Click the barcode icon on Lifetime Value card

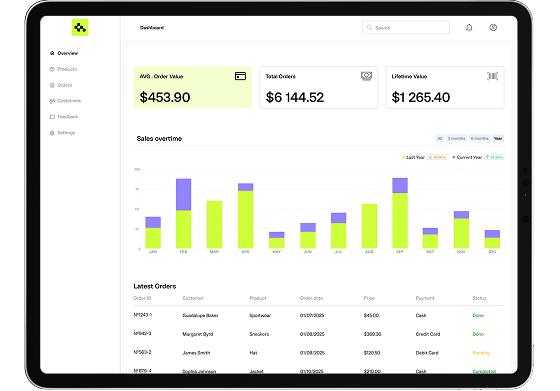click(x=492, y=76)
